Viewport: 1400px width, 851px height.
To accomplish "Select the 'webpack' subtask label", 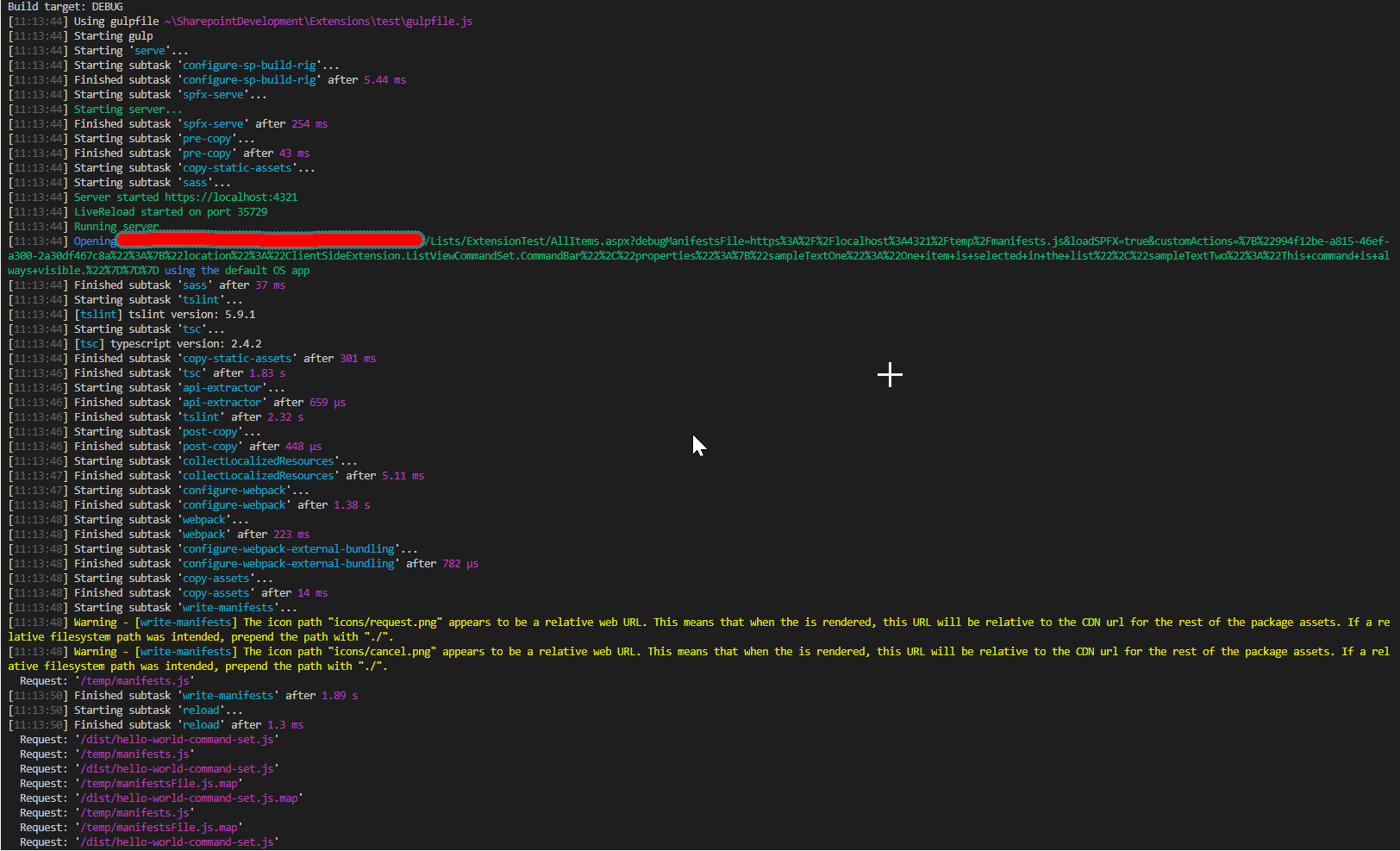I will coord(203,519).
